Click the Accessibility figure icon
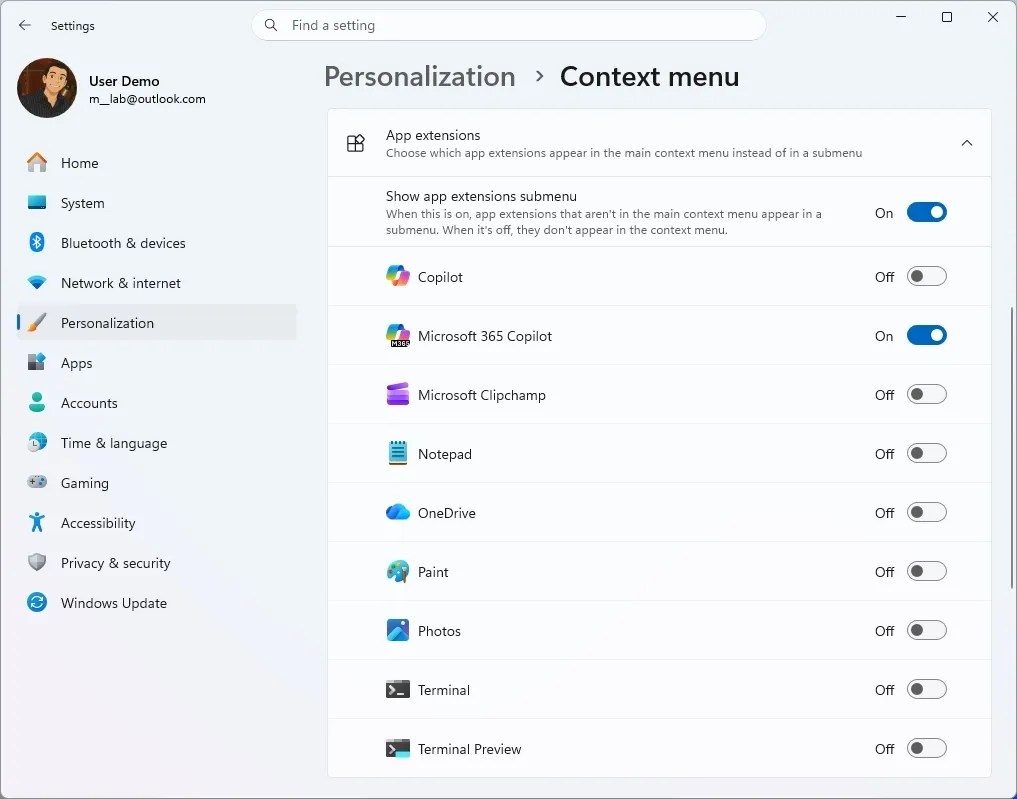The height and width of the screenshot is (799, 1017). coord(37,522)
